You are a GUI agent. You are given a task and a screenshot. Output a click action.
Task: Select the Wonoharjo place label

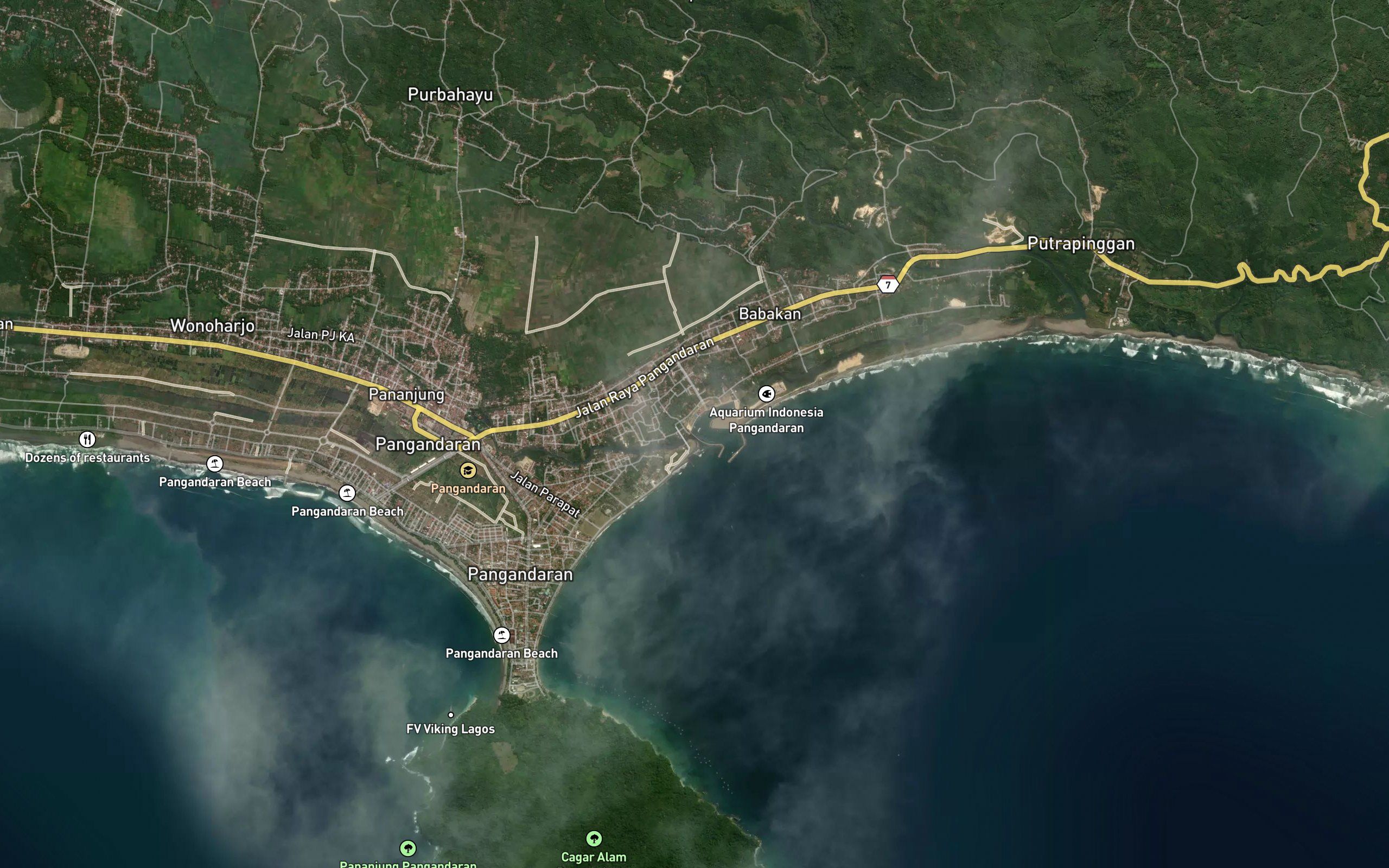pyautogui.click(x=212, y=326)
